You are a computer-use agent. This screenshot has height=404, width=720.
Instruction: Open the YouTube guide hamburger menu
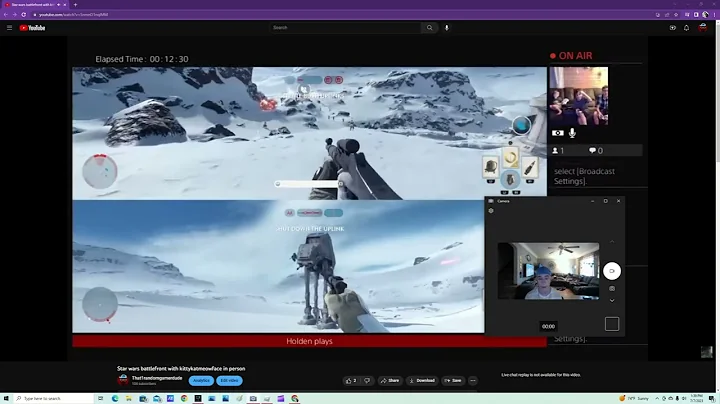[x=9, y=28]
